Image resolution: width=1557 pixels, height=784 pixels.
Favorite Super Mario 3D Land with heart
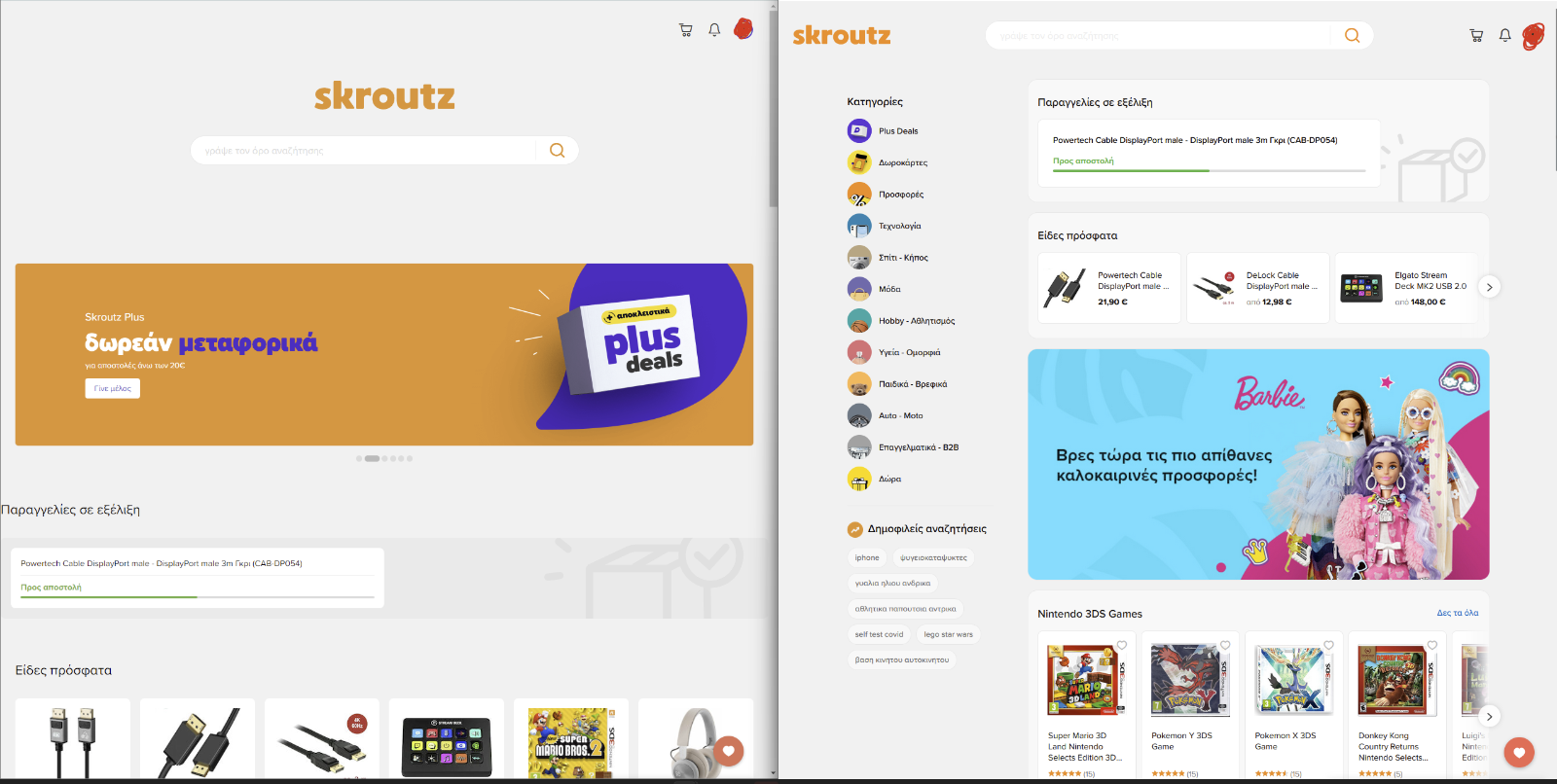tap(1122, 645)
